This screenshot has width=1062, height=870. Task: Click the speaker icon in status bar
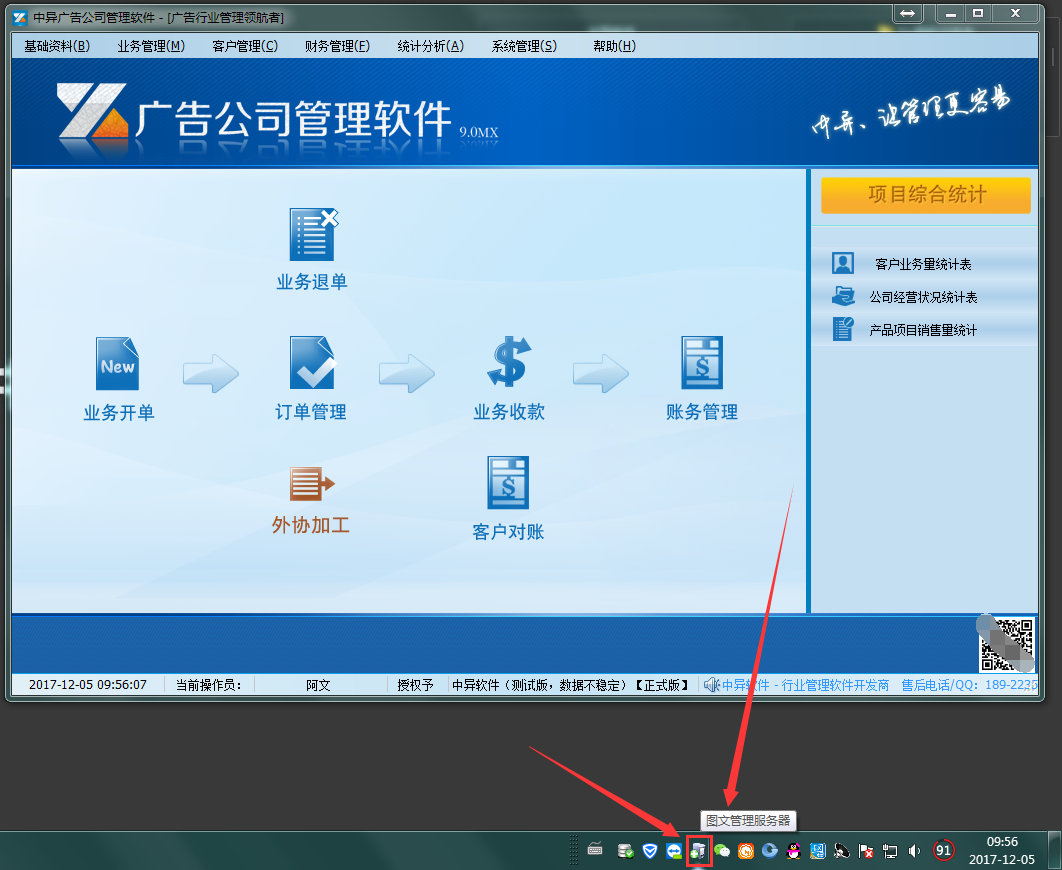coord(711,685)
